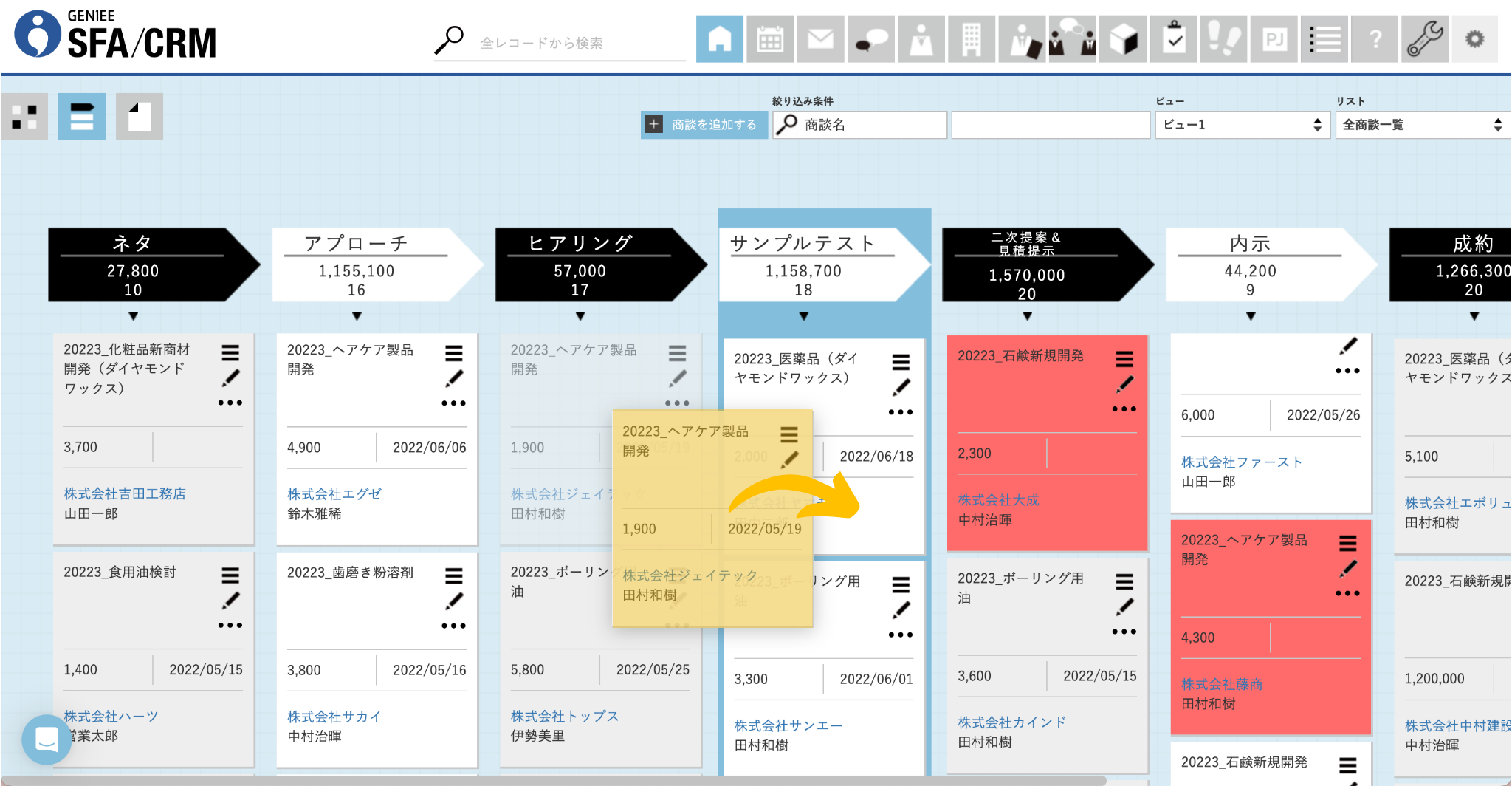Open the two people meeting icon
This screenshot has height=786, width=1512.
tap(1073, 39)
